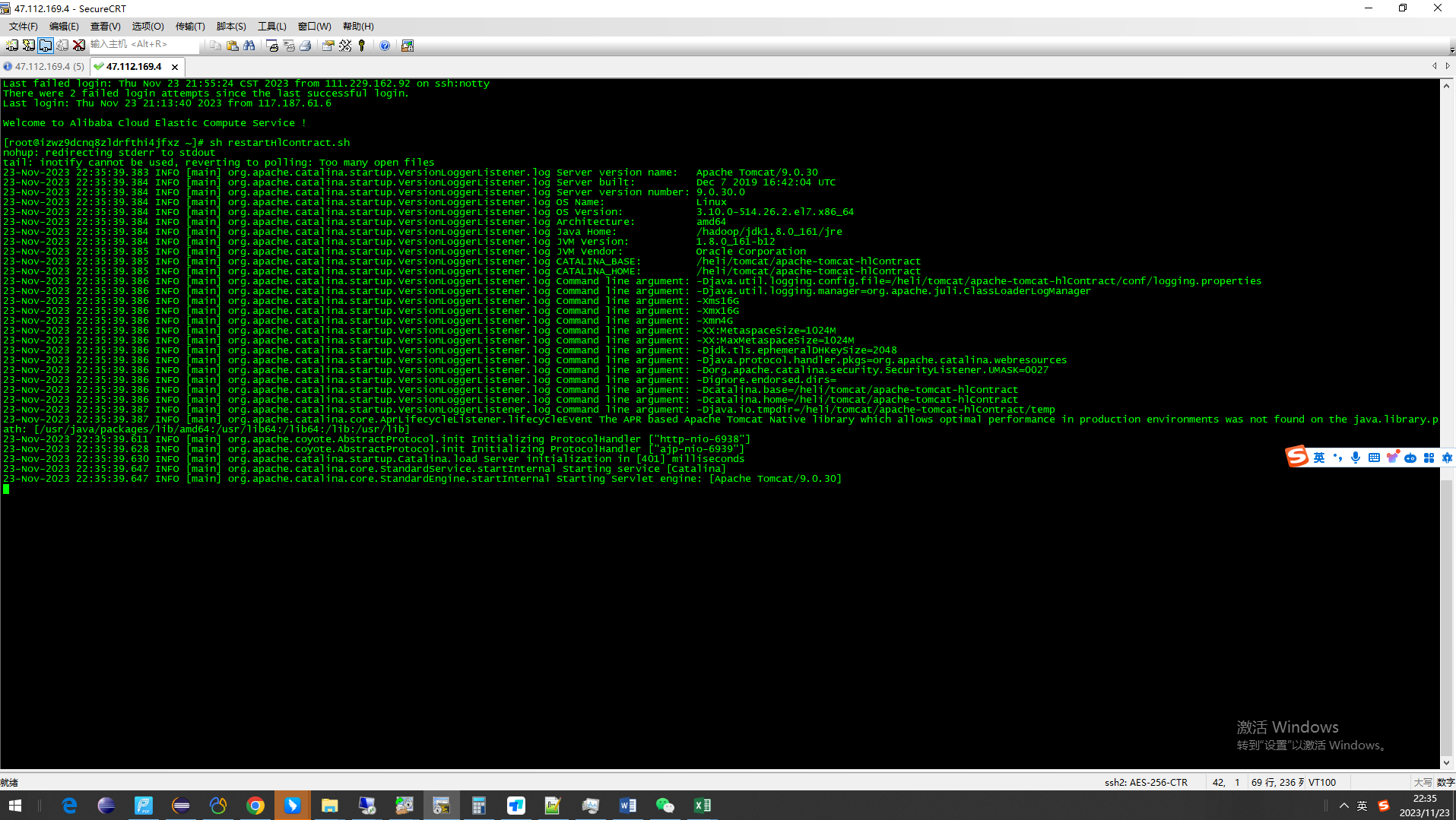Toggle the Connect in Tab toolbar button

pos(46,46)
